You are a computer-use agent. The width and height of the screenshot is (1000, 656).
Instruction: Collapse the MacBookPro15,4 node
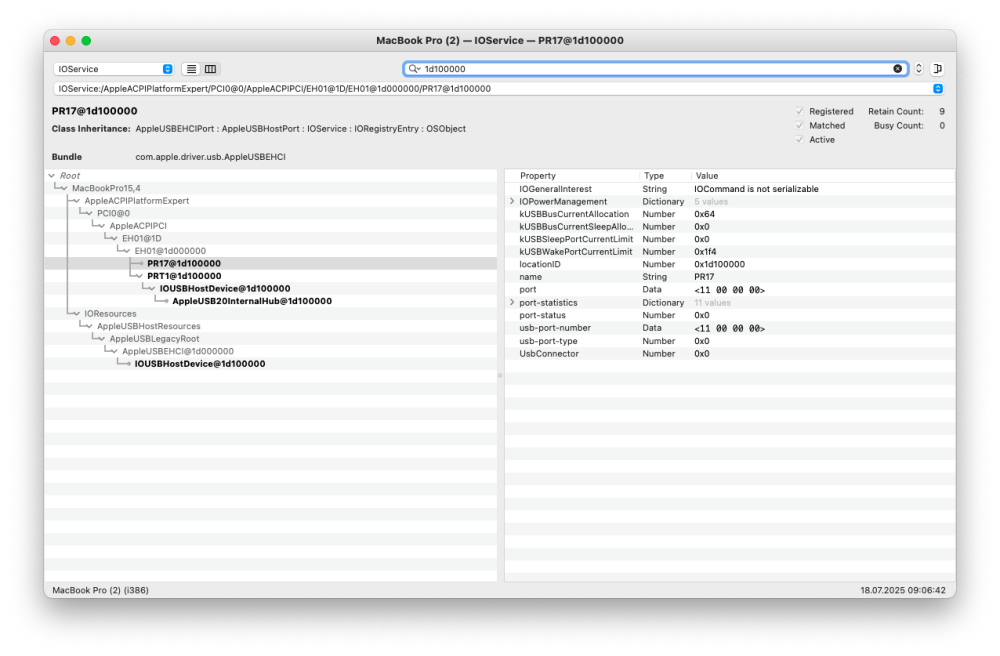pos(64,188)
